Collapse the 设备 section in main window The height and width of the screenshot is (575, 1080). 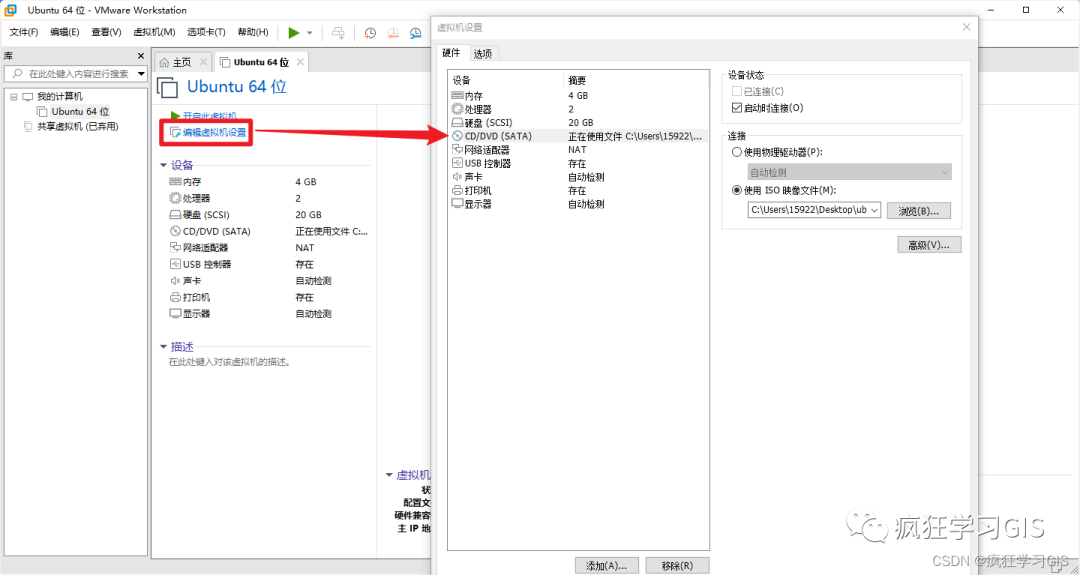point(163,165)
